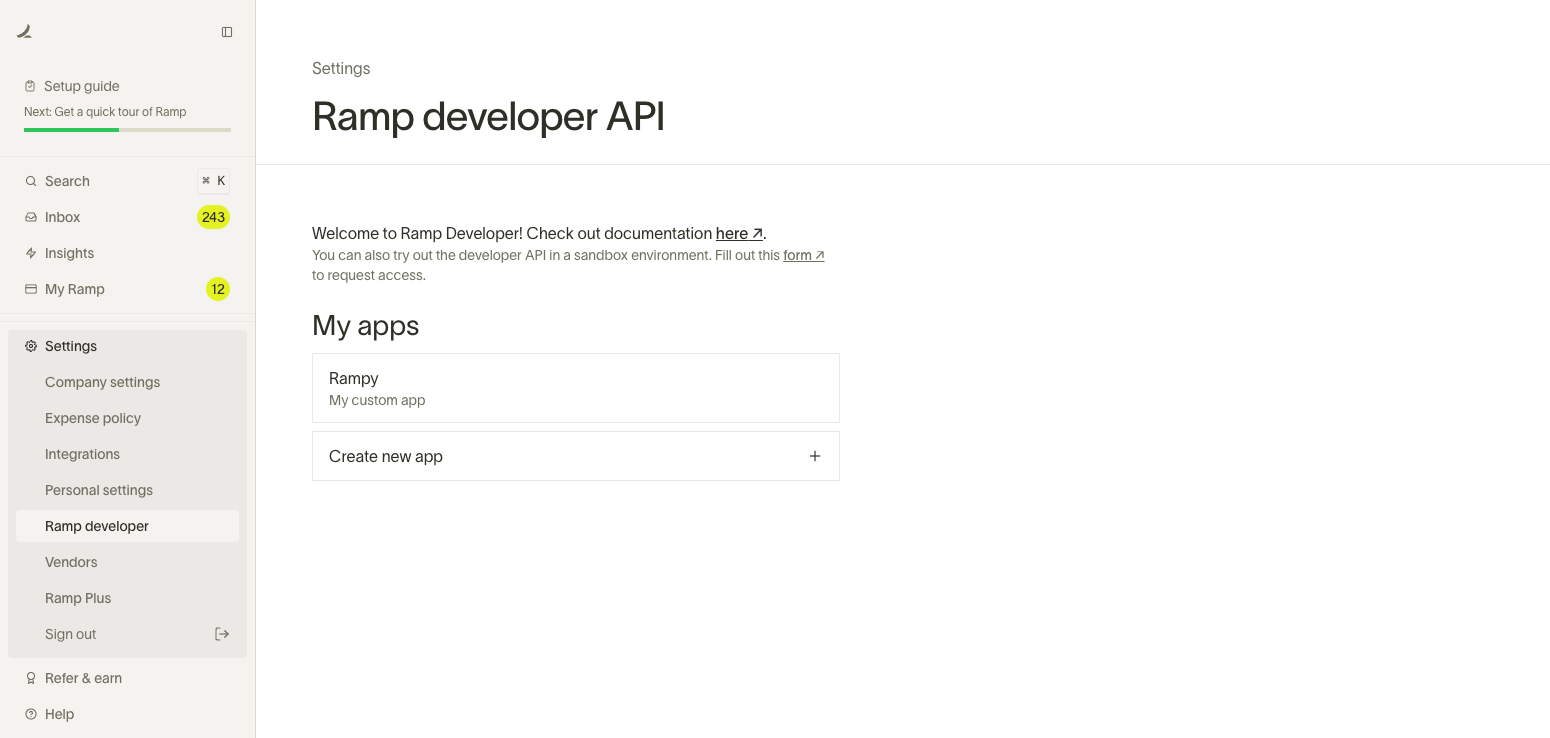Sign out using the exit arrow icon
The height and width of the screenshot is (738, 1550).
pyautogui.click(x=222, y=633)
